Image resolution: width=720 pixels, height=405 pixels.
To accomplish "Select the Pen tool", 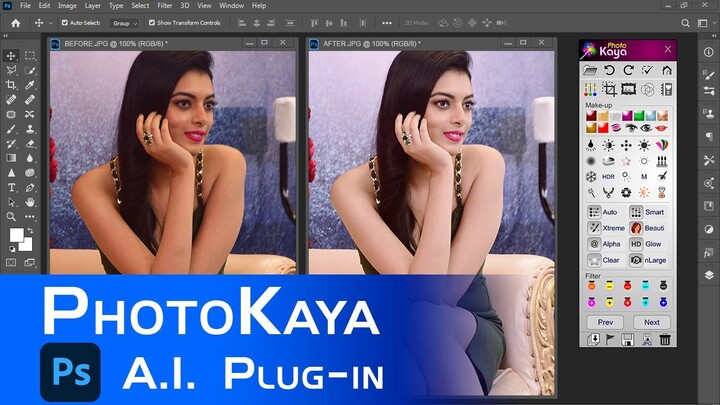I will pyautogui.click(x=30, y=187).
